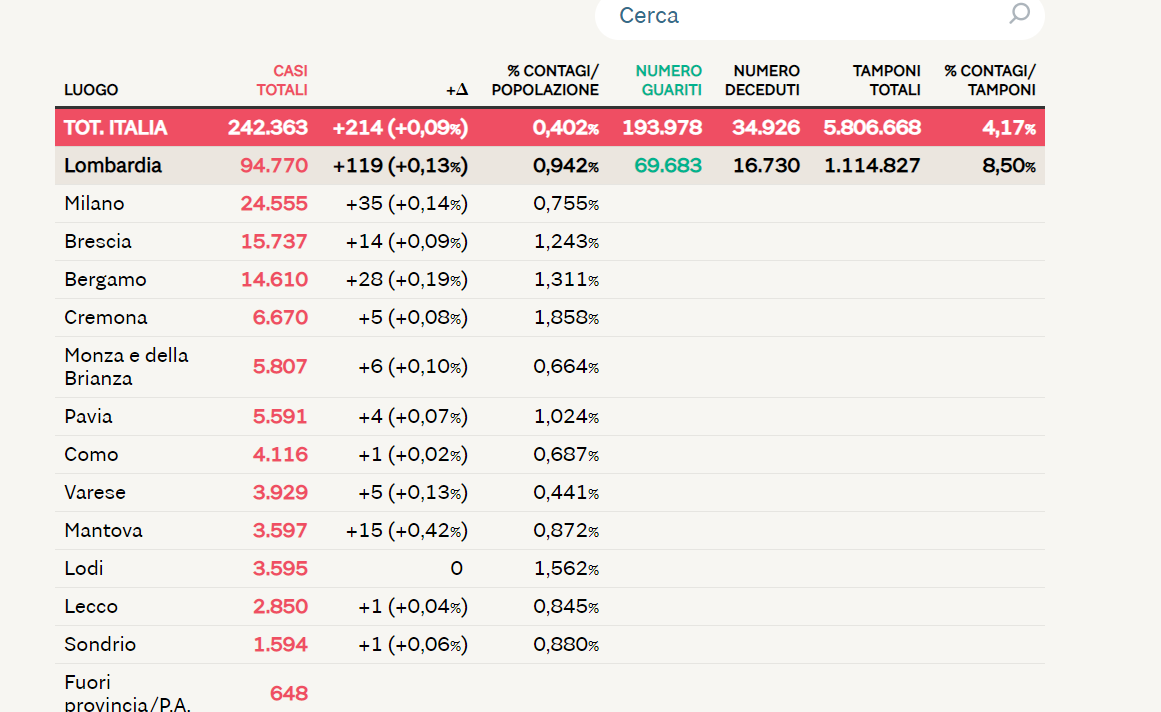Sort by CASI TOTALI column header
The width and height of the screenshot is (1161, 712).
[282, 81]
